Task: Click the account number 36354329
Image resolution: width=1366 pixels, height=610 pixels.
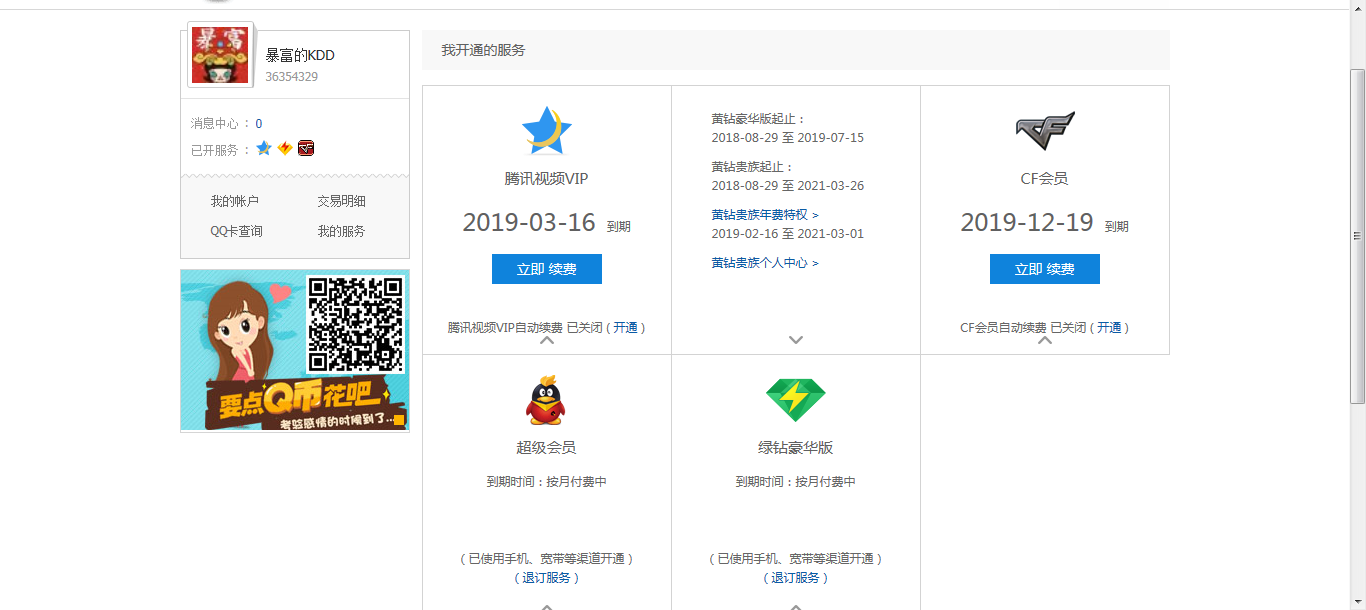Action: click(x=292, y=77)
